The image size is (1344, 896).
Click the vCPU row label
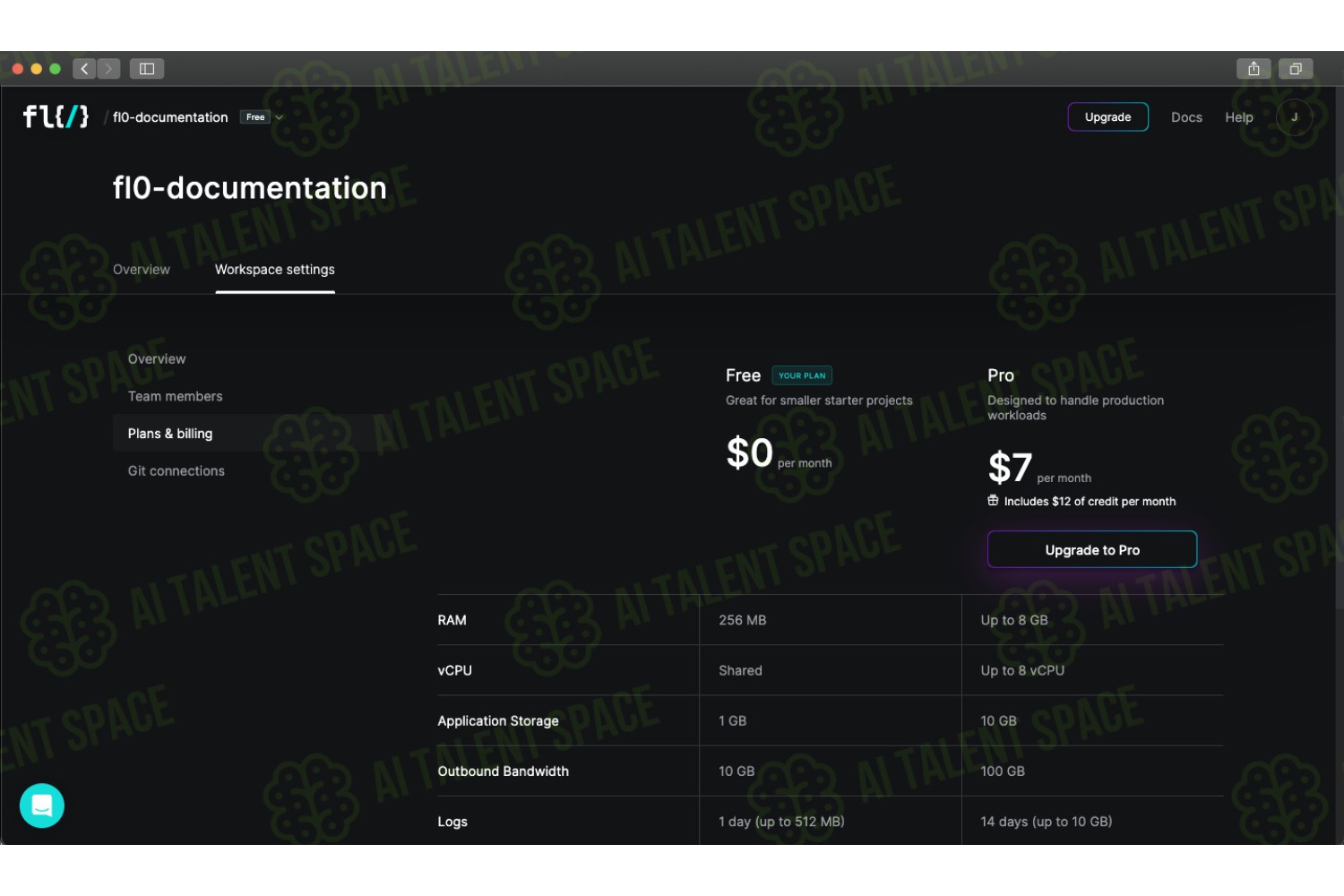point(454,670)
